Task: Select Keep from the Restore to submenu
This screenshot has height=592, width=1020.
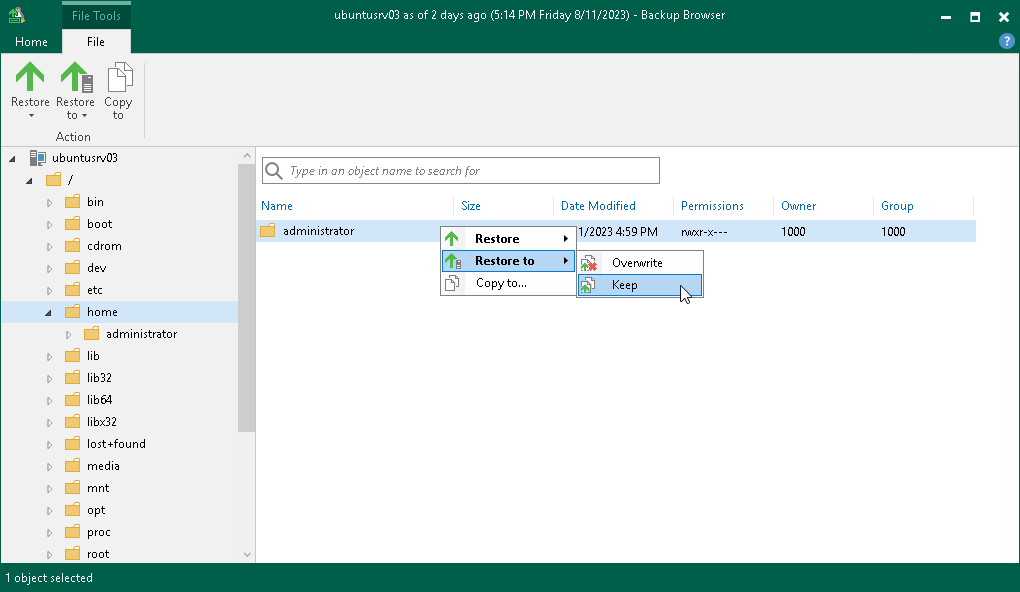Action: (624, 284)
